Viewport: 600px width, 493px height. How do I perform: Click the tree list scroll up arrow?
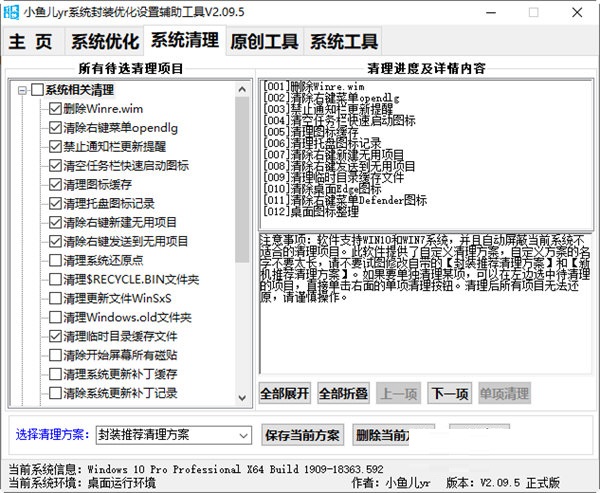pyautogui.click(x=242, y=90)
